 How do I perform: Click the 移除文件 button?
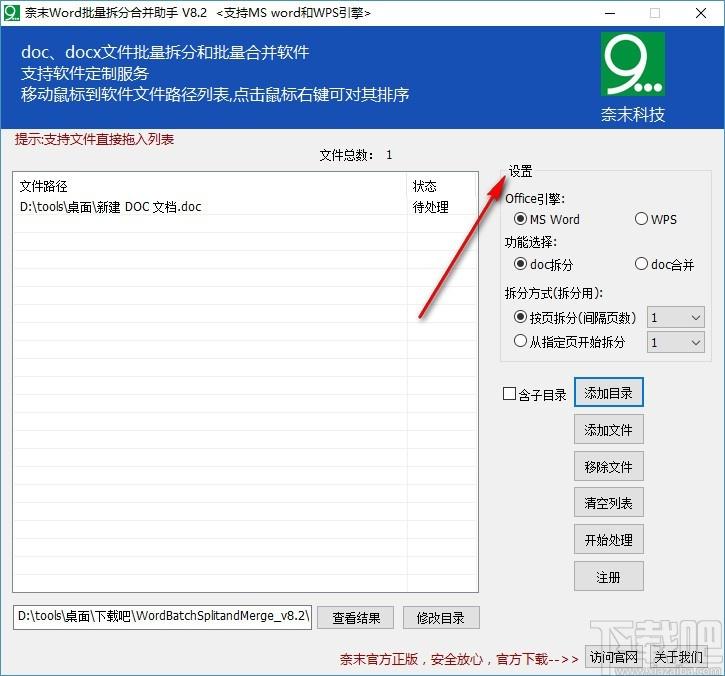point(608,467)
